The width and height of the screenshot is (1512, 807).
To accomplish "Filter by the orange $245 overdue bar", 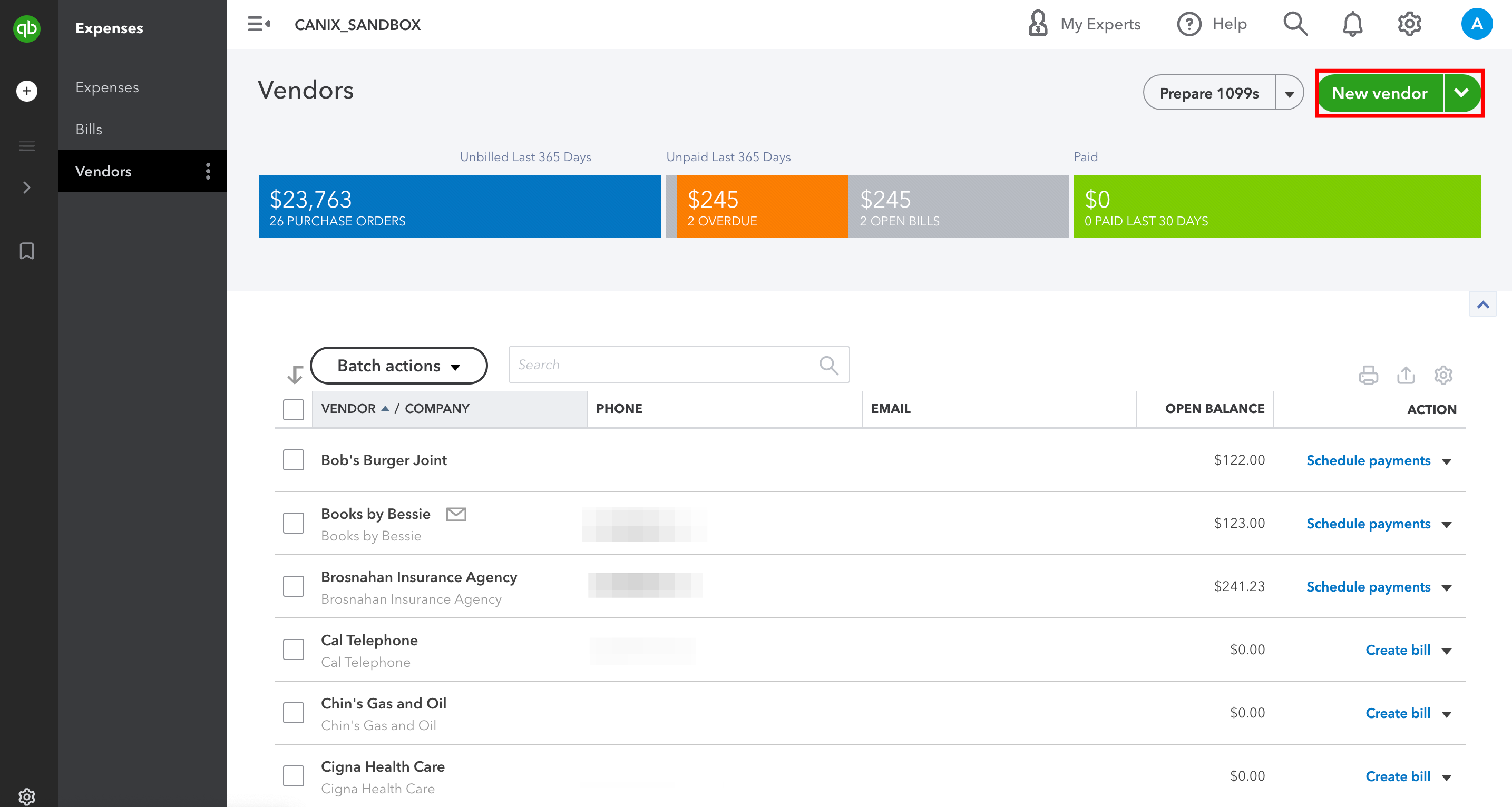I will pyautogui.click(x=762, y=206).
